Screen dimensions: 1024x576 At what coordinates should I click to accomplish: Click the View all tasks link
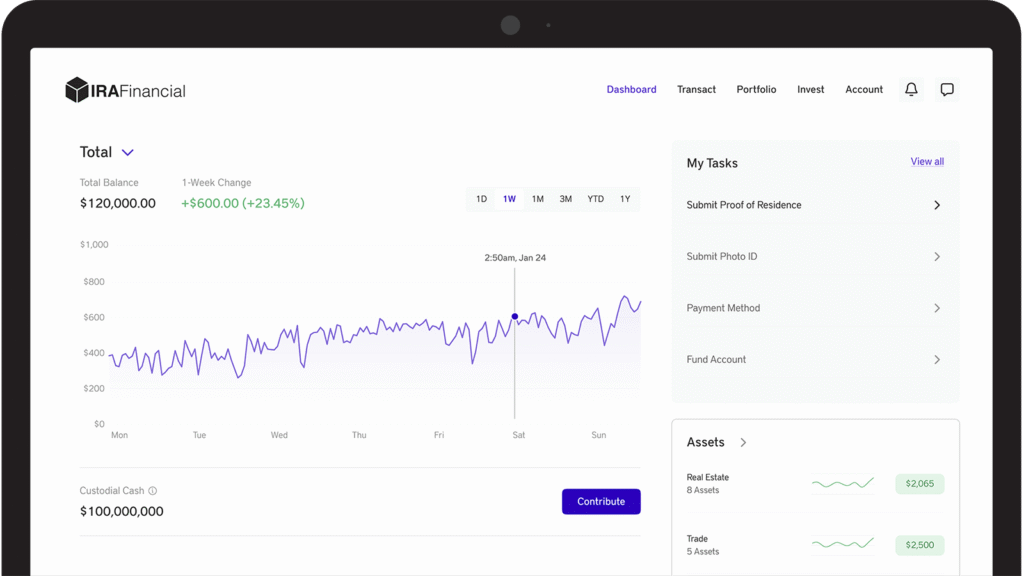pyautogui.click(x=928, y=161)
